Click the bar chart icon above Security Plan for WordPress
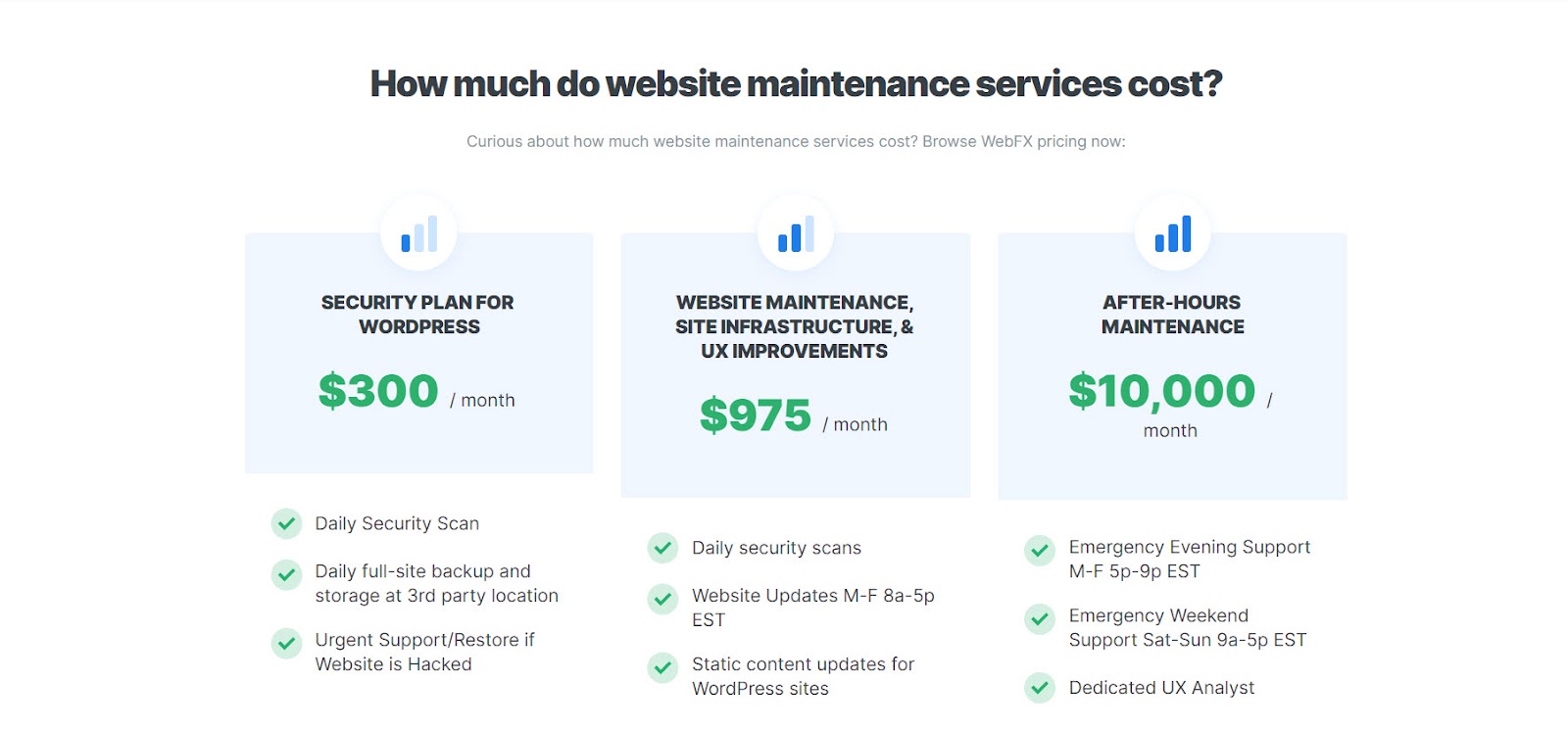The height and width of the screenshot is (733, 1568). pyautogui.click(x=418, y=233)
